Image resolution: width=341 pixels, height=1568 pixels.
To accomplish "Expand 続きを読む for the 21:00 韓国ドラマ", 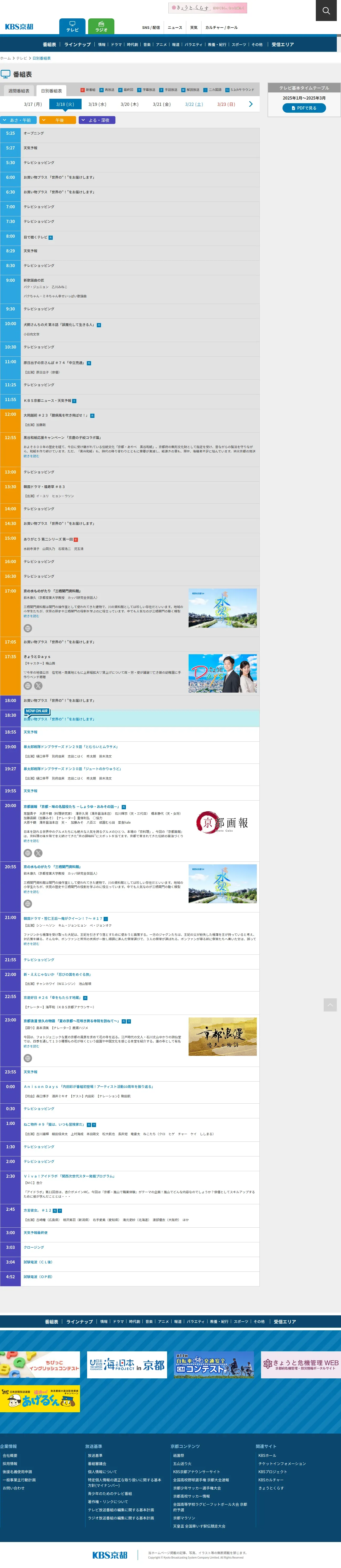I will pos(31,943).
